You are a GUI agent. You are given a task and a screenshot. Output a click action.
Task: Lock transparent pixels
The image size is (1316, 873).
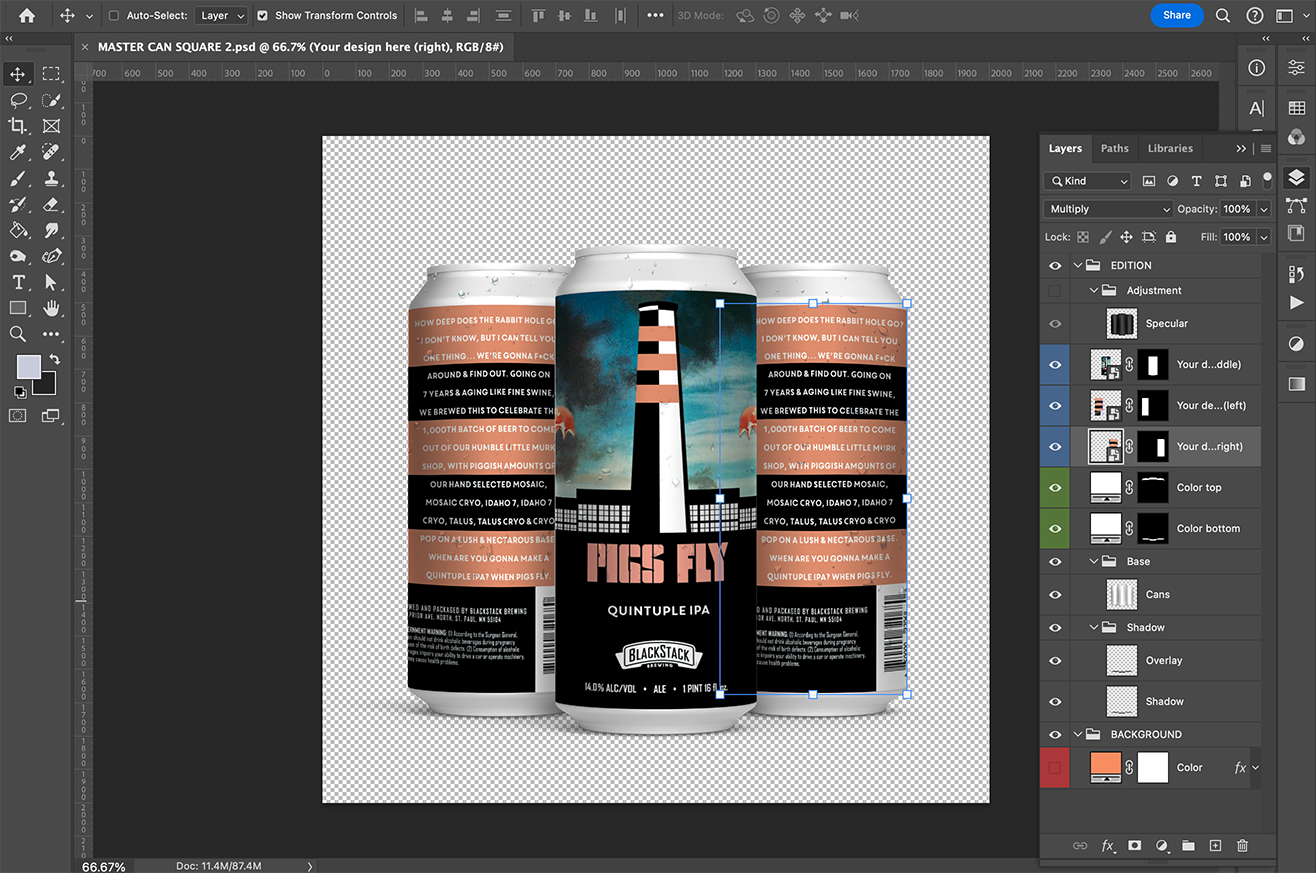click(1082, 237)
